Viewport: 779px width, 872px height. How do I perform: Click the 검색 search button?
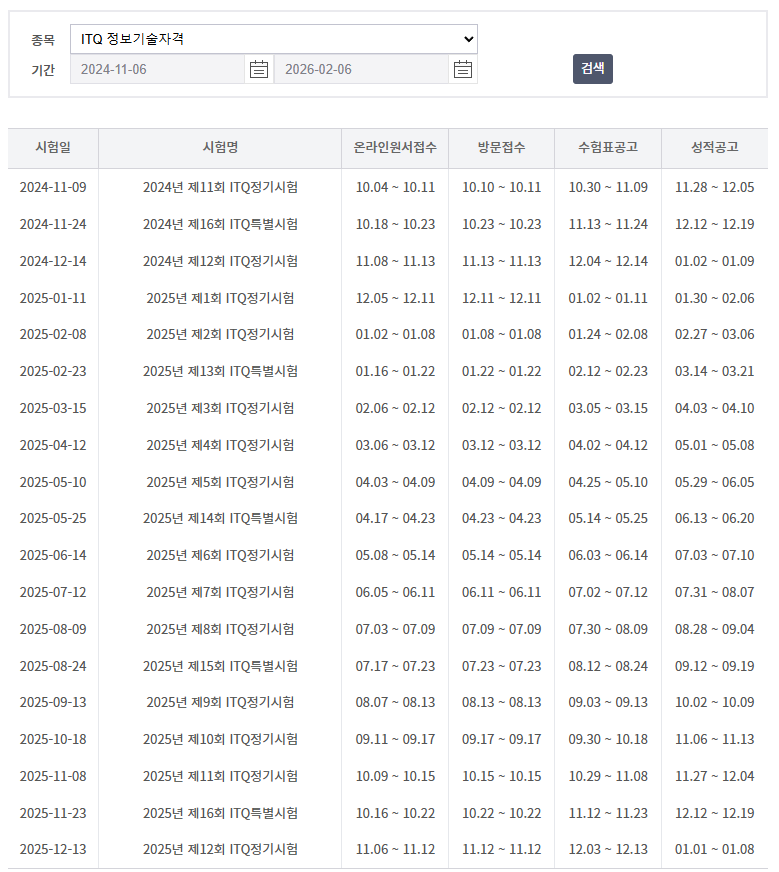pyautogui.click(x=593, y=68)
